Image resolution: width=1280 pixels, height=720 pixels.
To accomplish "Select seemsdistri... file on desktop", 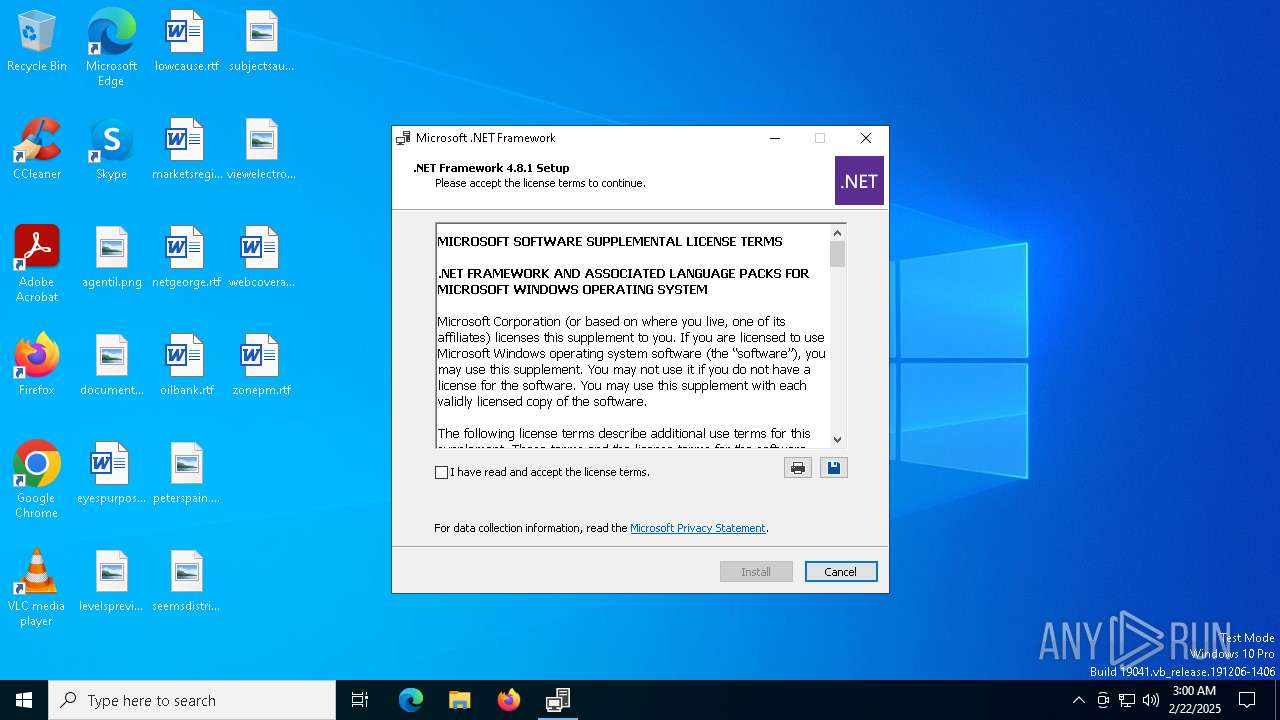I will (186, 582).
